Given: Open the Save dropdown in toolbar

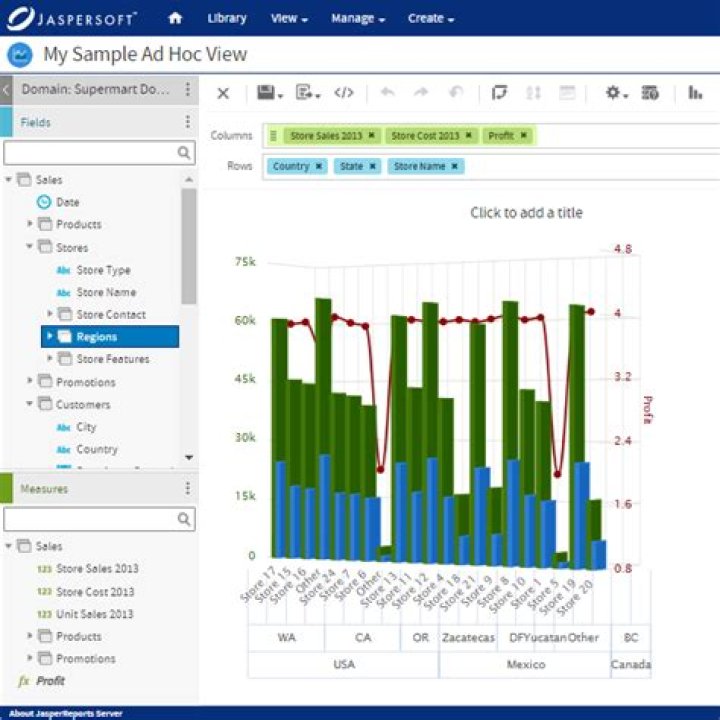Looking at the screenshot, I should pos(270,93).
